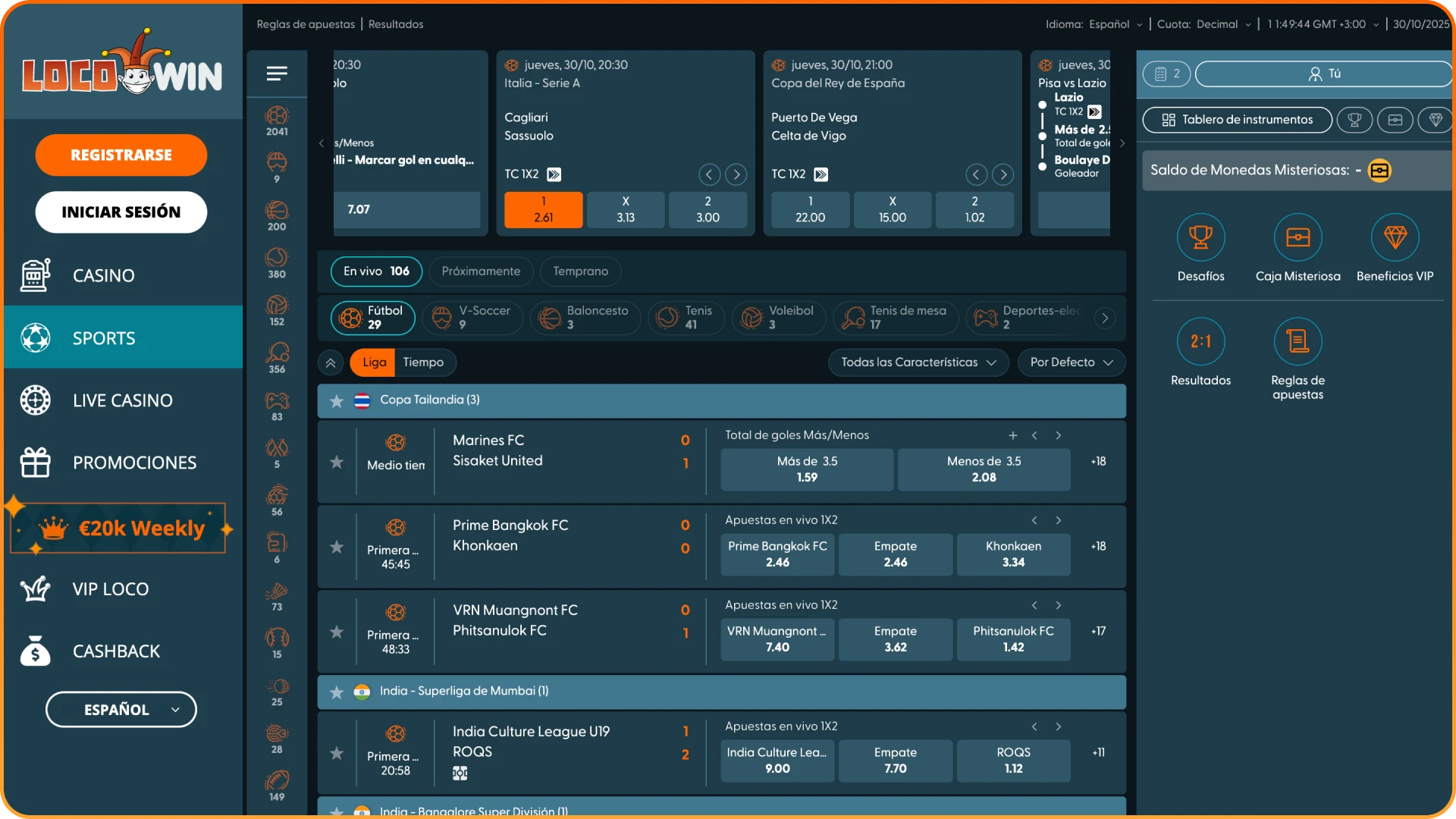Open LIVE CASINO in the sidebar

tap(123, 400)
